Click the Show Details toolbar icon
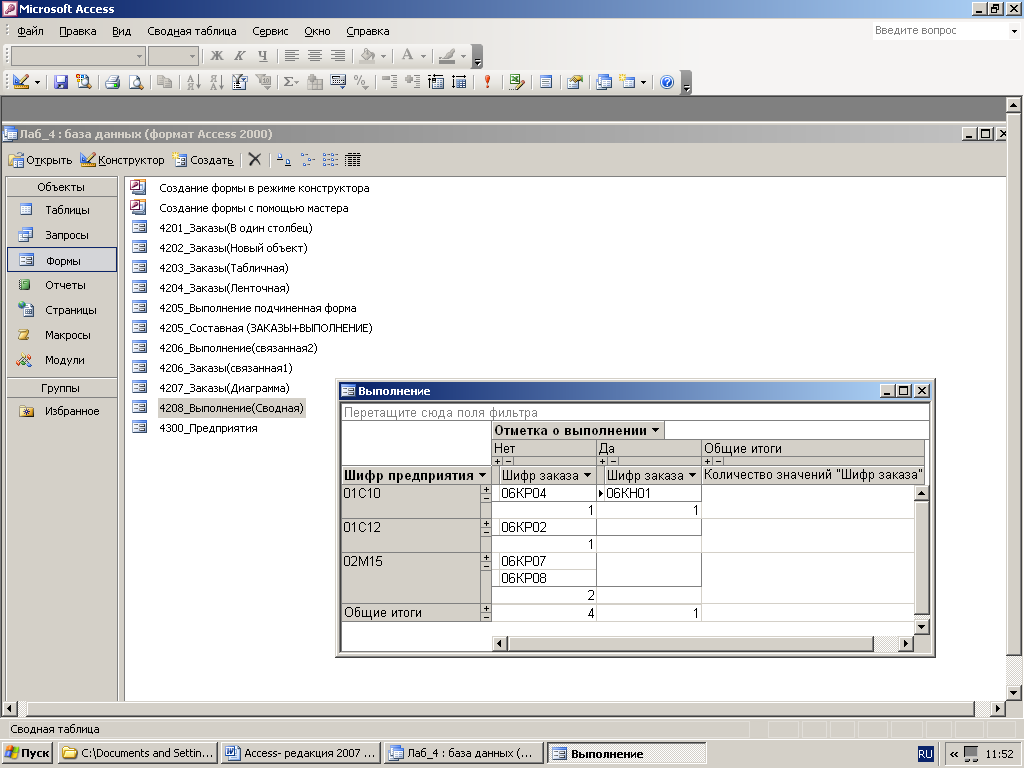Viewport: 1024px width, 768px height. tap(459, 82)
